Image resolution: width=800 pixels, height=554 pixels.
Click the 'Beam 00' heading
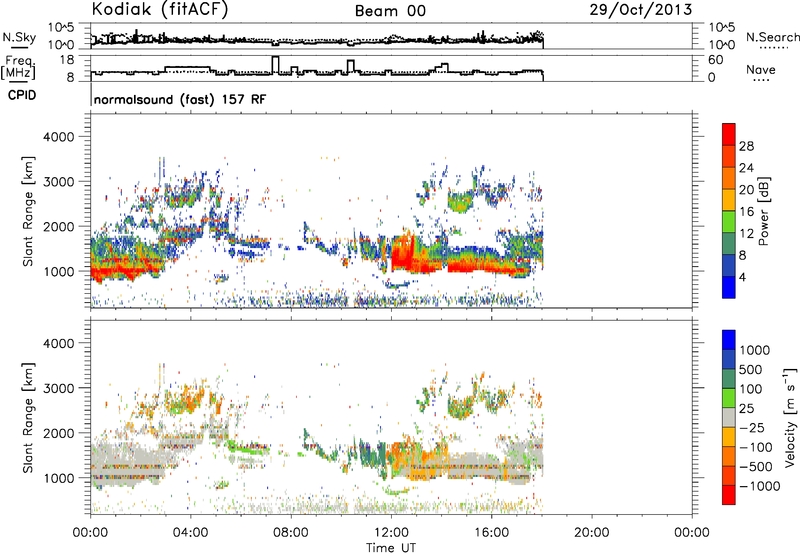tap(390, 11)
